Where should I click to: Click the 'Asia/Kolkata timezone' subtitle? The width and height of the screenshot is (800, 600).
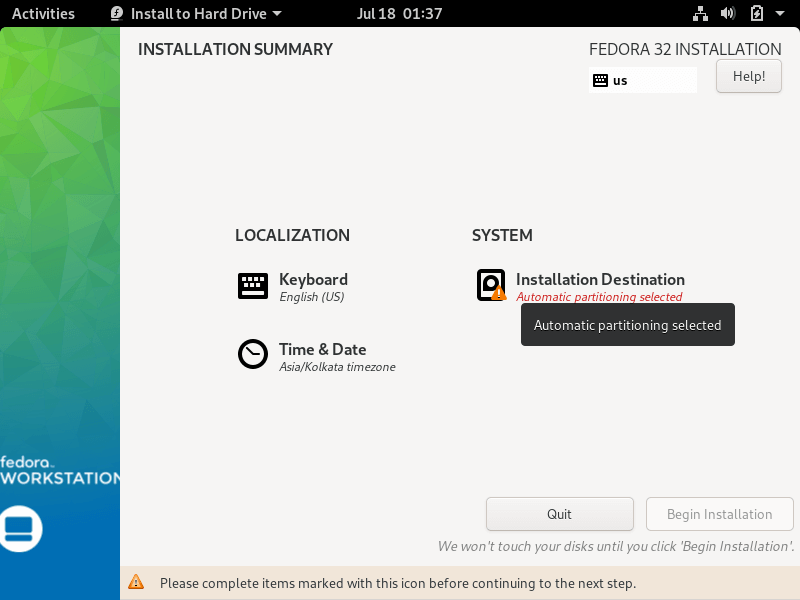point(337,367)
